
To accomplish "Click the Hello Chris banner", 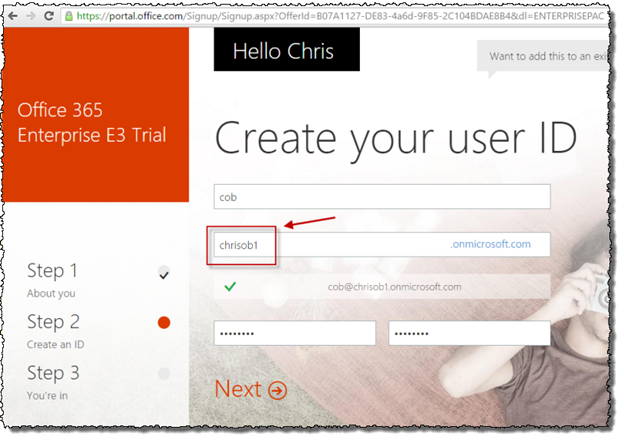I will [x=287, y=49].
